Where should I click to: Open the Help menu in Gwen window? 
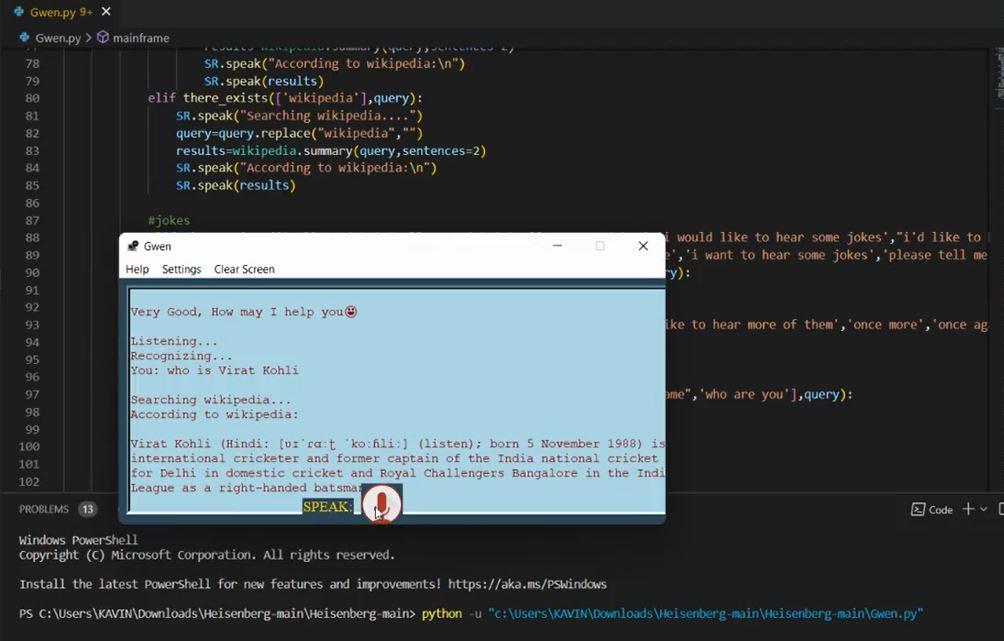pos(137,269)
